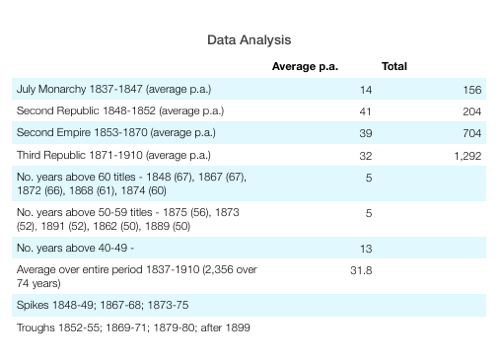Click the July Monarchy total cell 156
The width and height of the screenshot is (500, 363).
[472, 90]
